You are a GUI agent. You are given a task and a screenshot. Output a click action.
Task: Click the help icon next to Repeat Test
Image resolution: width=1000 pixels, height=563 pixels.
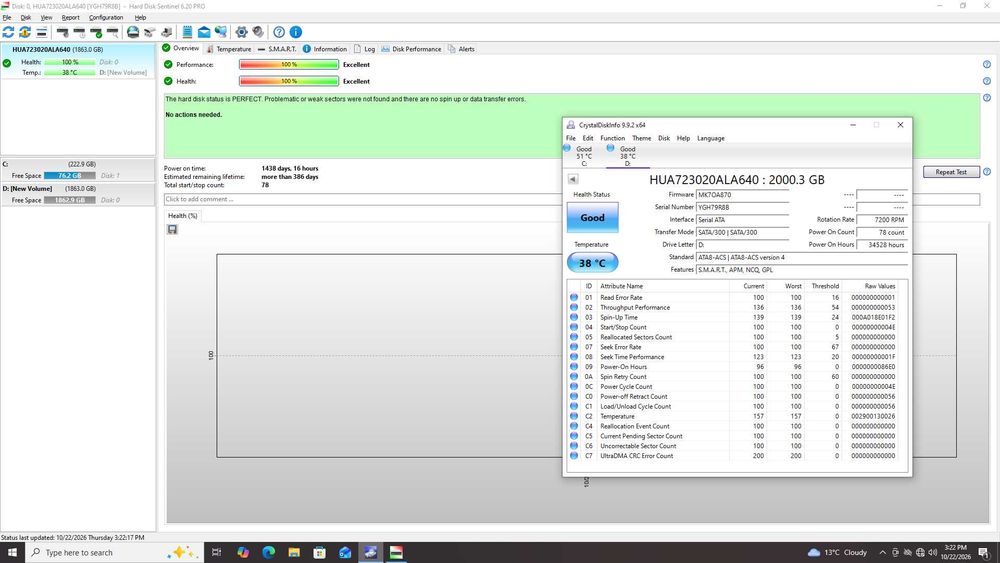coord(987,172)
